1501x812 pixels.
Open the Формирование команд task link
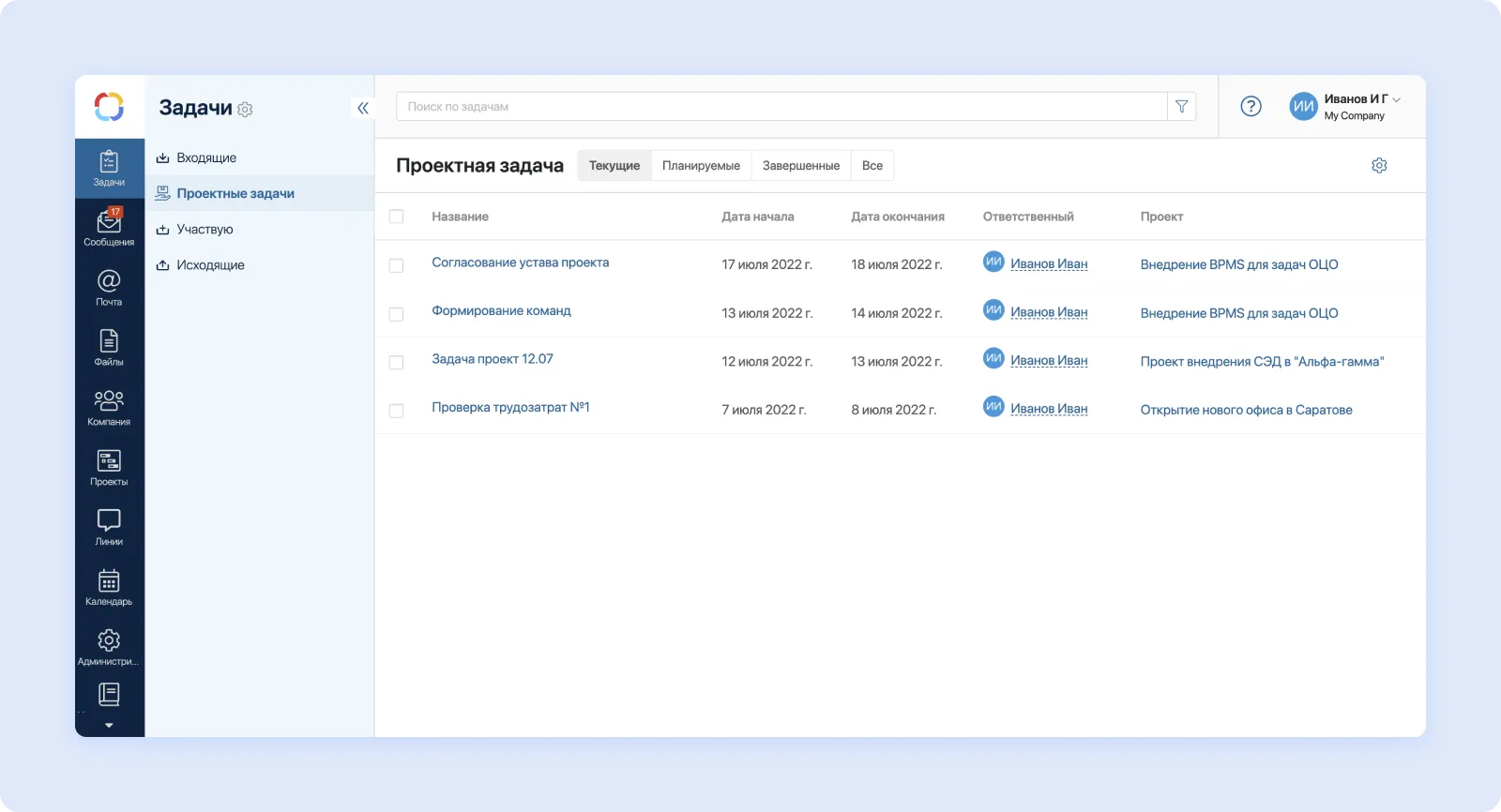tap(501, 311)
